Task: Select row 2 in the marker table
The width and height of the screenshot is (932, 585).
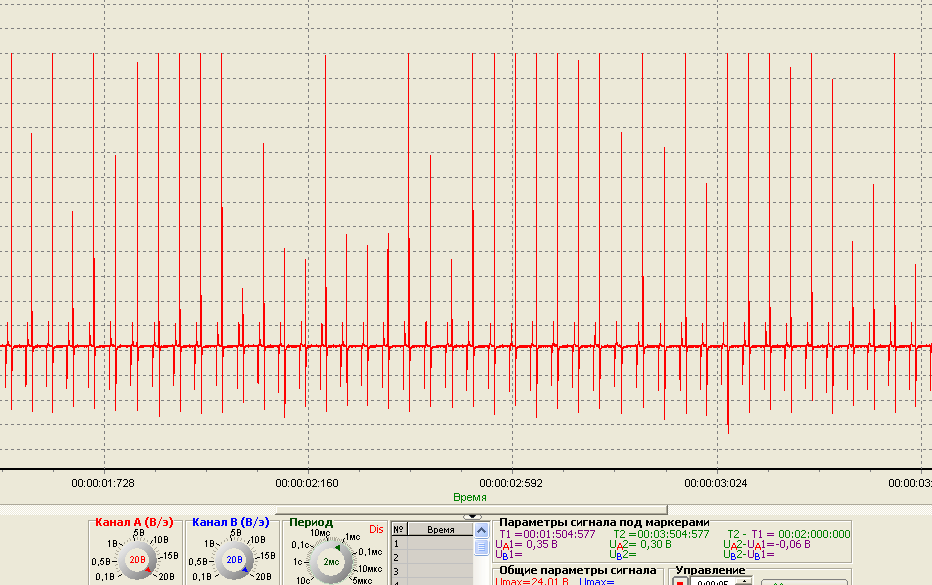Action: tap(432, 558)
